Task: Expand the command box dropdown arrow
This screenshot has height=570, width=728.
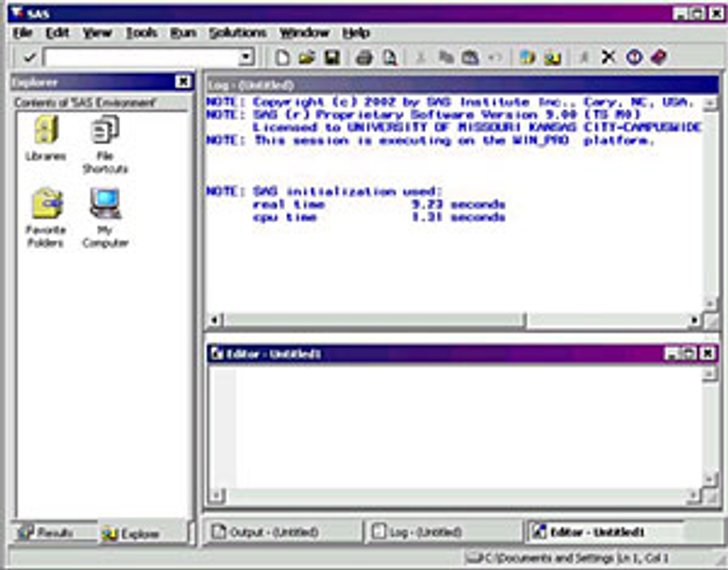Action: [x=246, y=58]
